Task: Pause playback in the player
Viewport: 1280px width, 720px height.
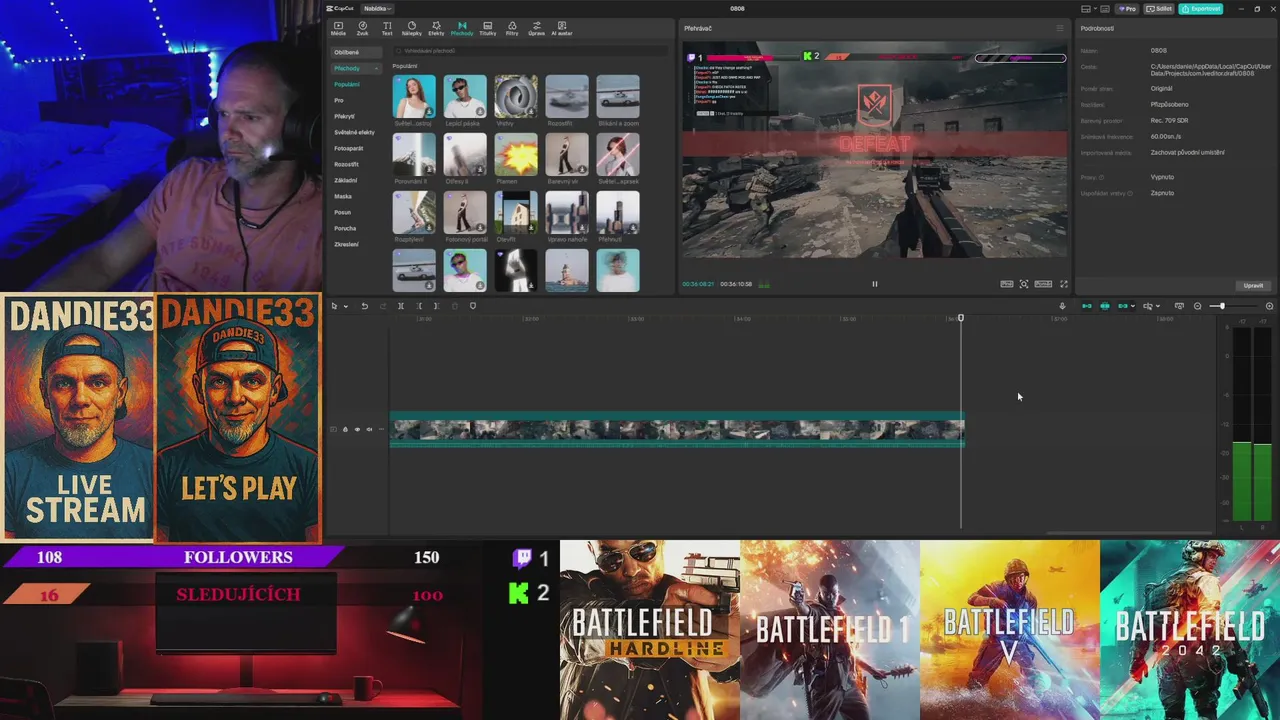Action: [x=874, y=284]
